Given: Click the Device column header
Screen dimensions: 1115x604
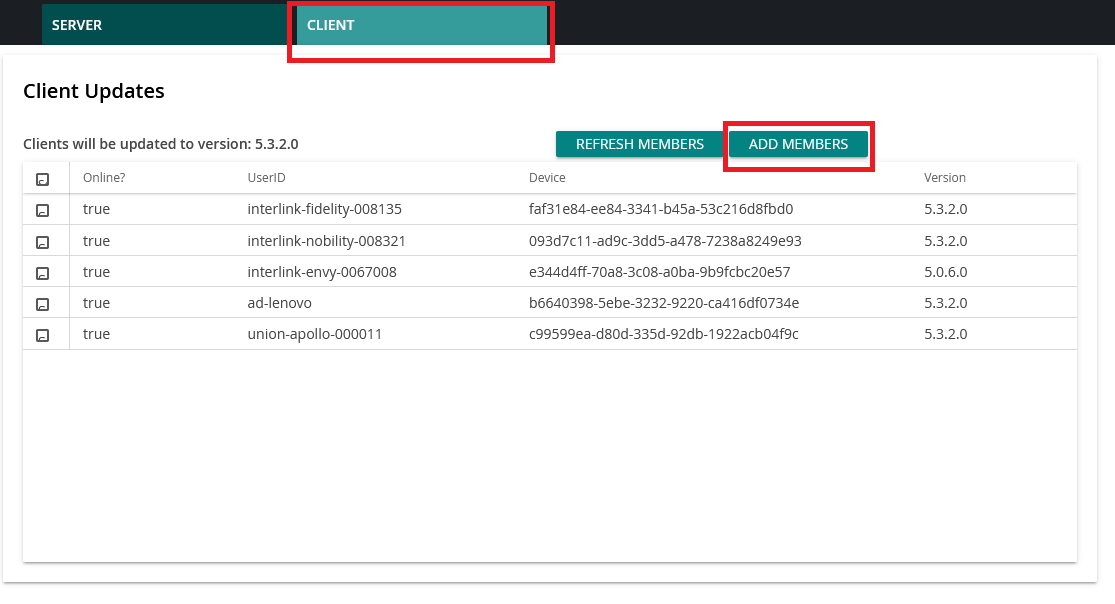Looking at the screenshot, I should pyautogui.click(x=547, y=178).
